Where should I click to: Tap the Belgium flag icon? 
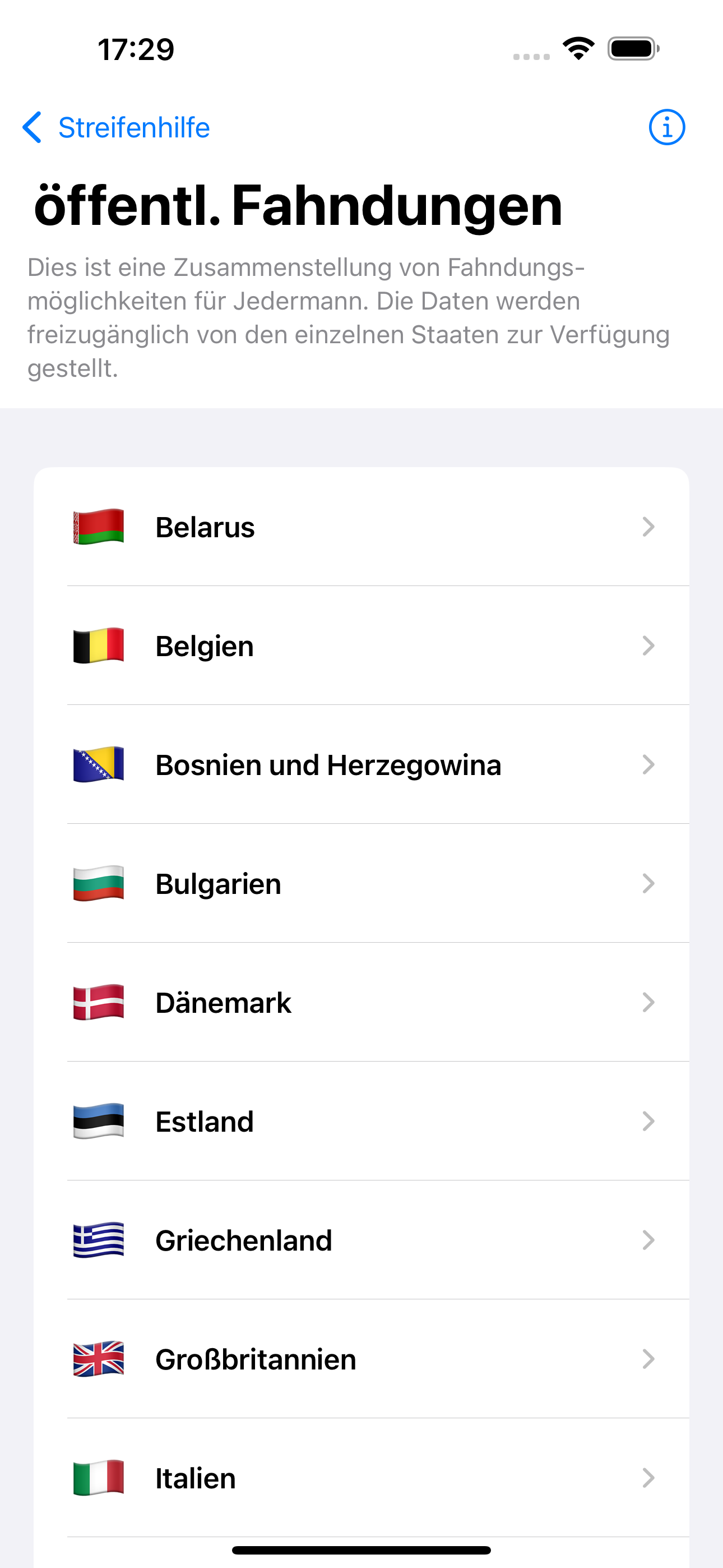click(99, 645)
